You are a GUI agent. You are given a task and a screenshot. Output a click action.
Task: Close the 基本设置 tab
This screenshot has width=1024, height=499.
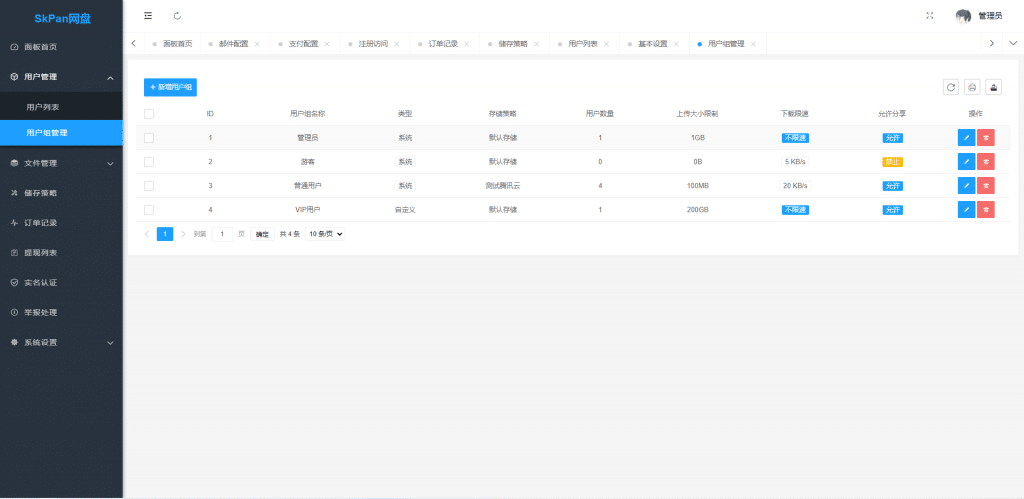pyautogui.click(x=676, y=44)
